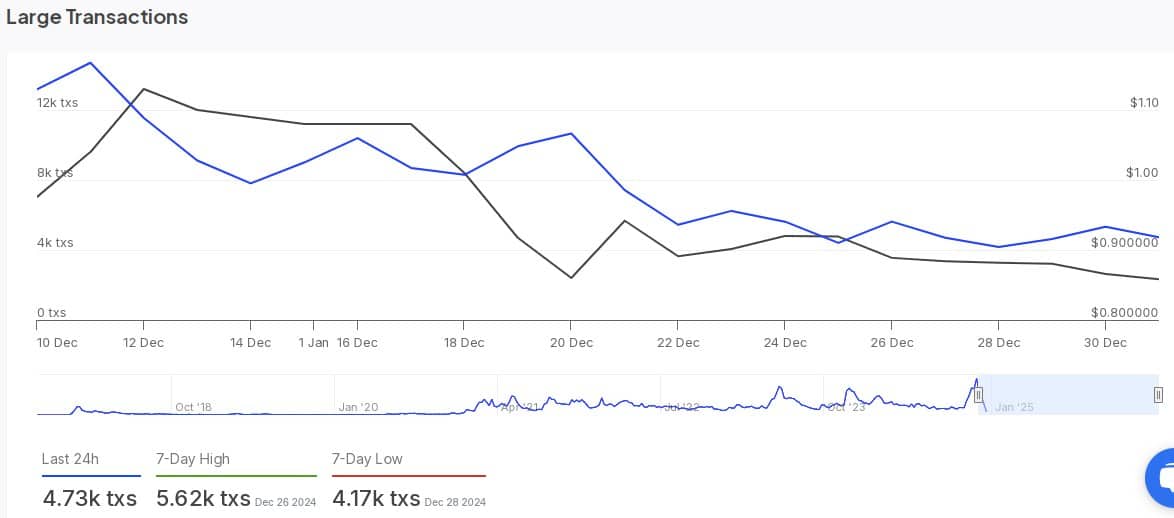The height and width of the screenshot is (518, 1174).
Task: Click the 12 Dec axis label
Action: point(143,342)
